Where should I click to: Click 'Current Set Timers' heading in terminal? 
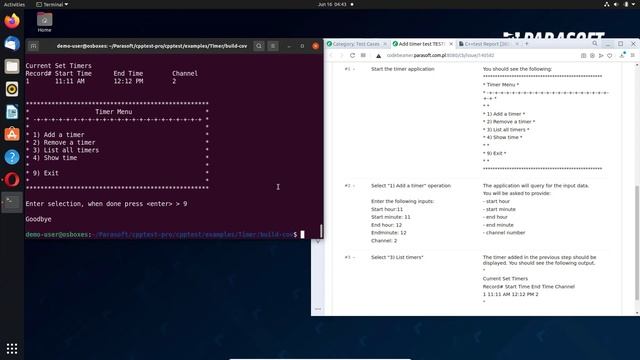[x=58, y=66]
